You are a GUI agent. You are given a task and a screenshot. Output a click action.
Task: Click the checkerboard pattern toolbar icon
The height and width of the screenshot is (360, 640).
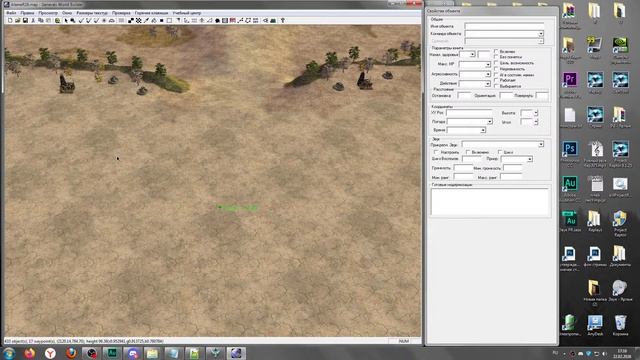(138, 20)
